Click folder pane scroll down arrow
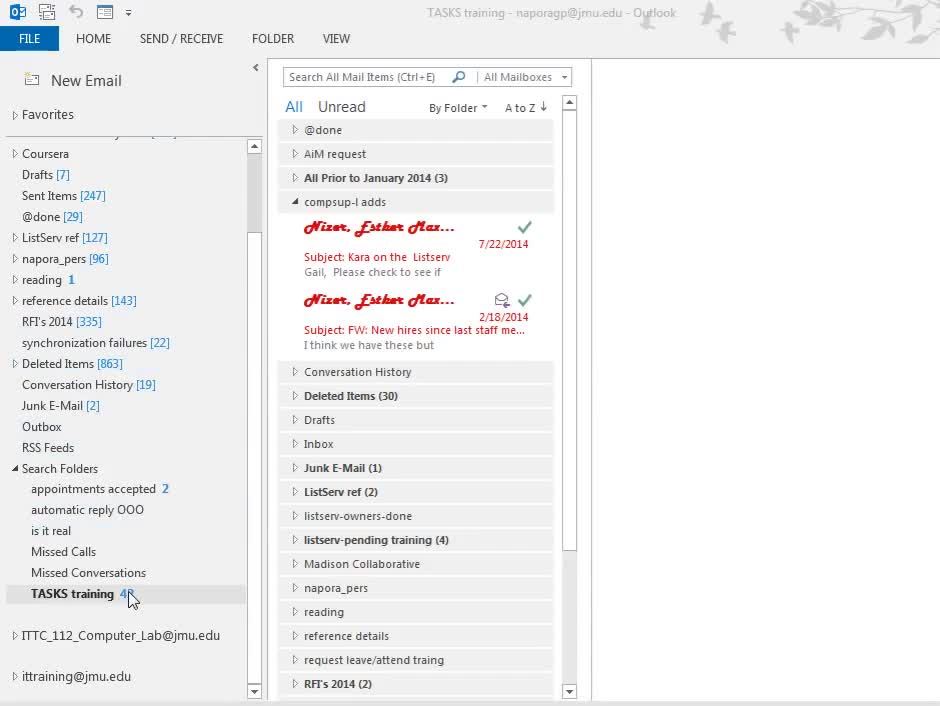The height and width of the screenshot is (706, 940). [254, 692]
